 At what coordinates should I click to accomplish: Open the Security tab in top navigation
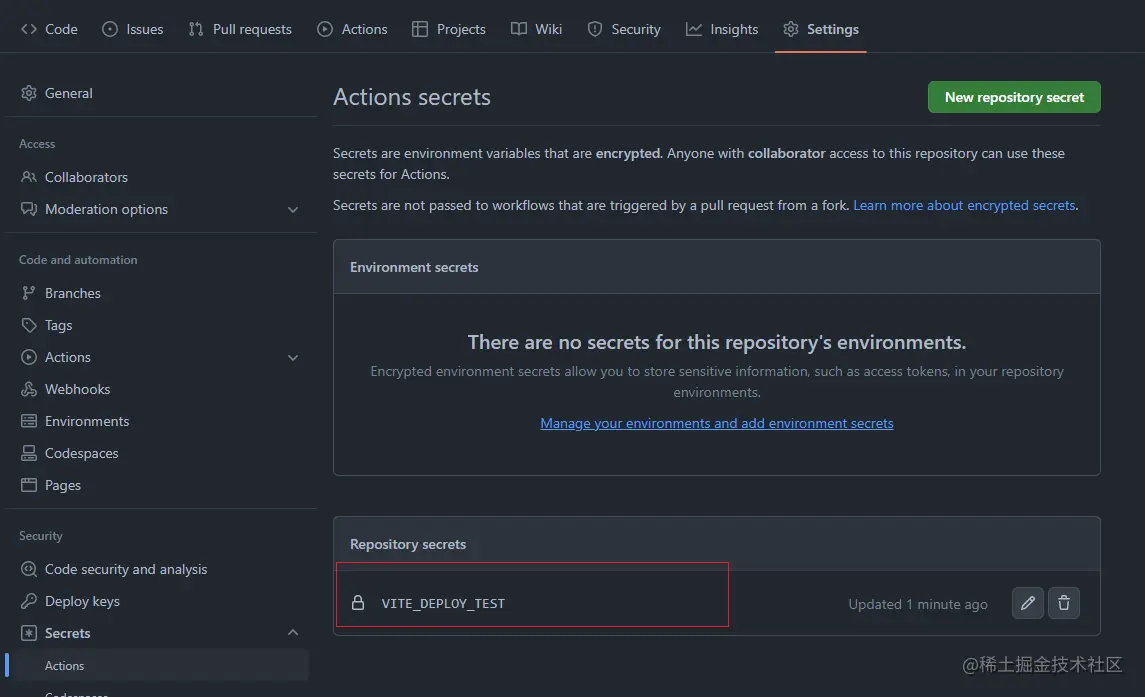click(x=624, y=29)
